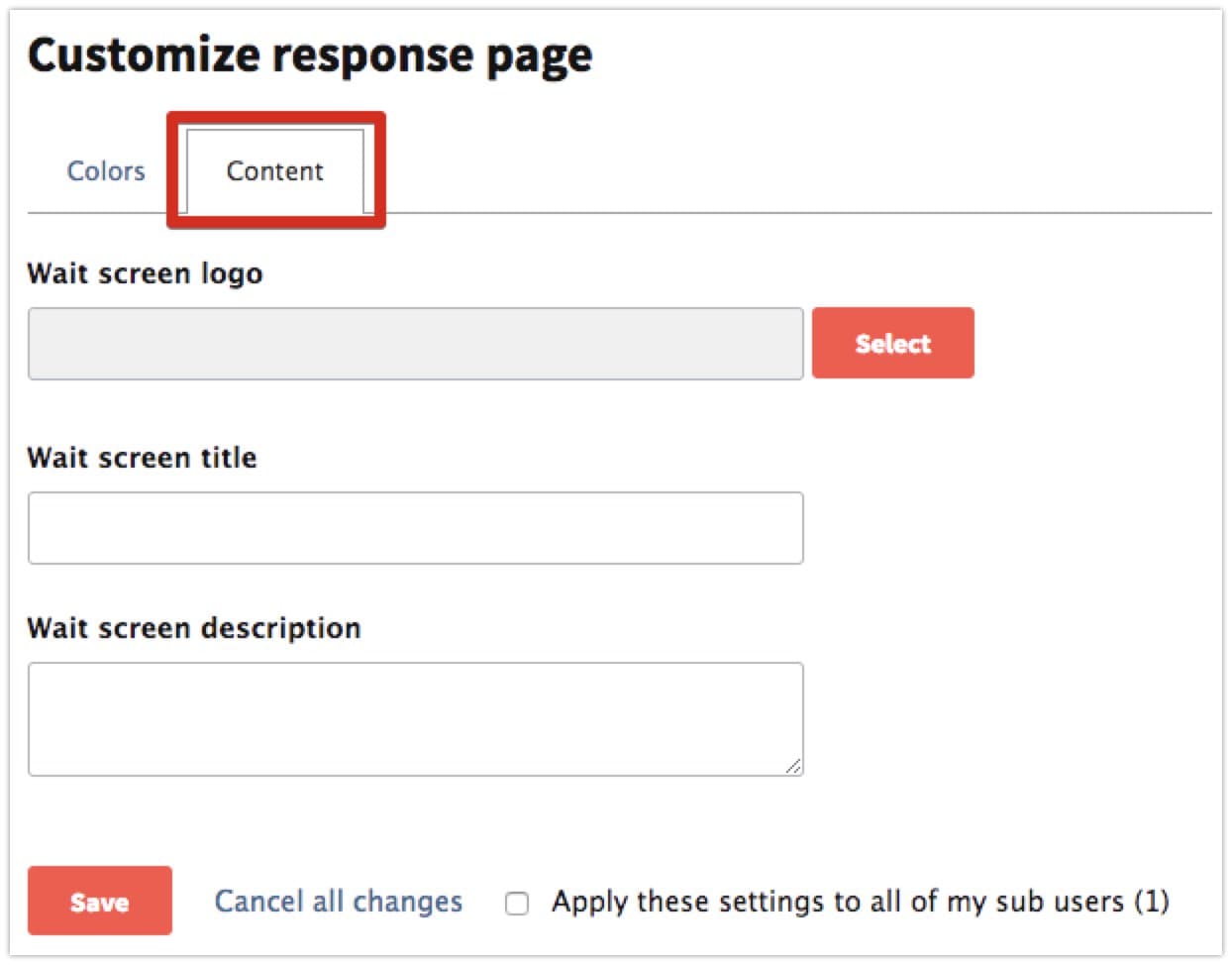The height and width of the screenshot is (965, 1232).
Task: Click the Wait screen description label
Action: coord(194,628)
